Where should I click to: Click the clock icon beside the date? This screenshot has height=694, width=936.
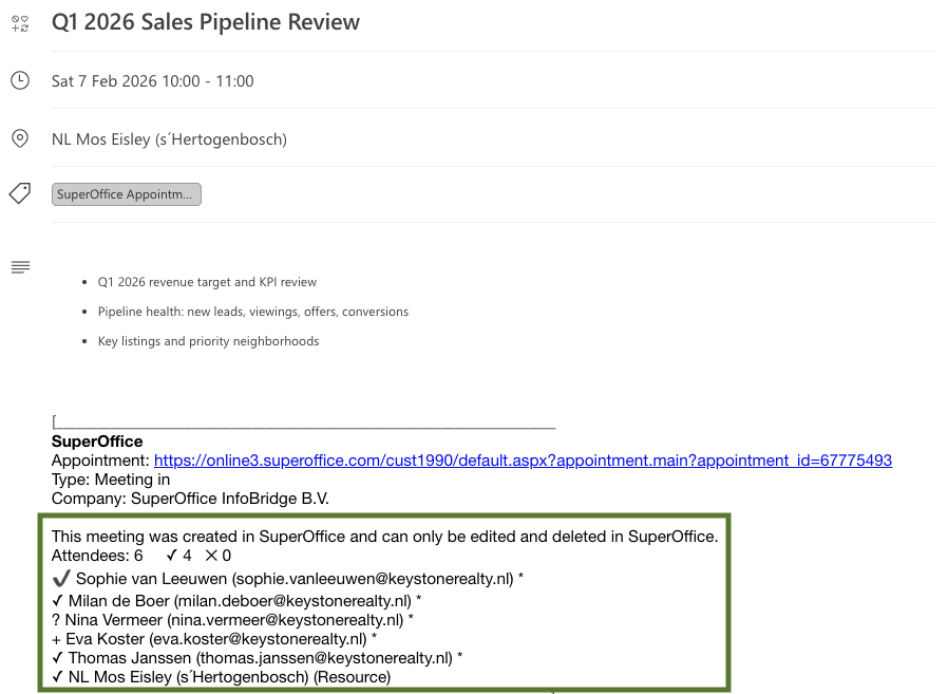(x=20, y=81)
